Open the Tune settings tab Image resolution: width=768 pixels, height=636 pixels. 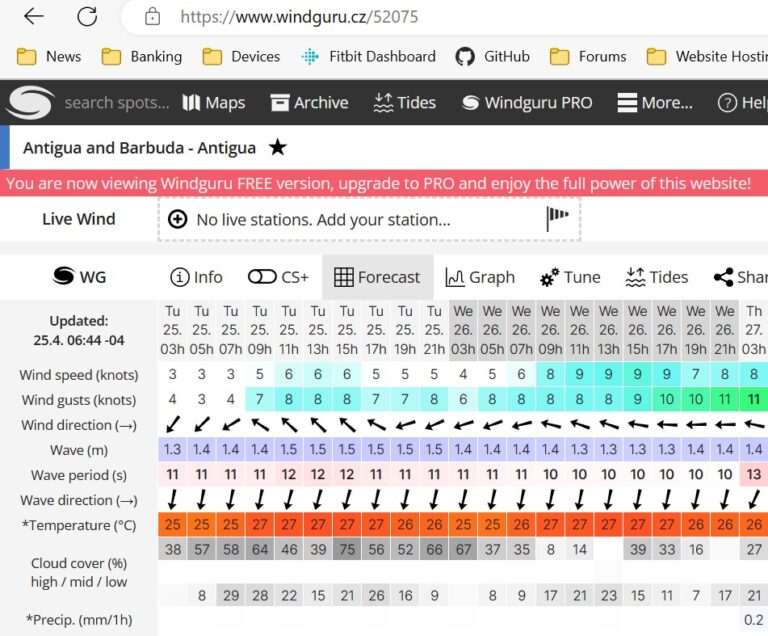570,277
